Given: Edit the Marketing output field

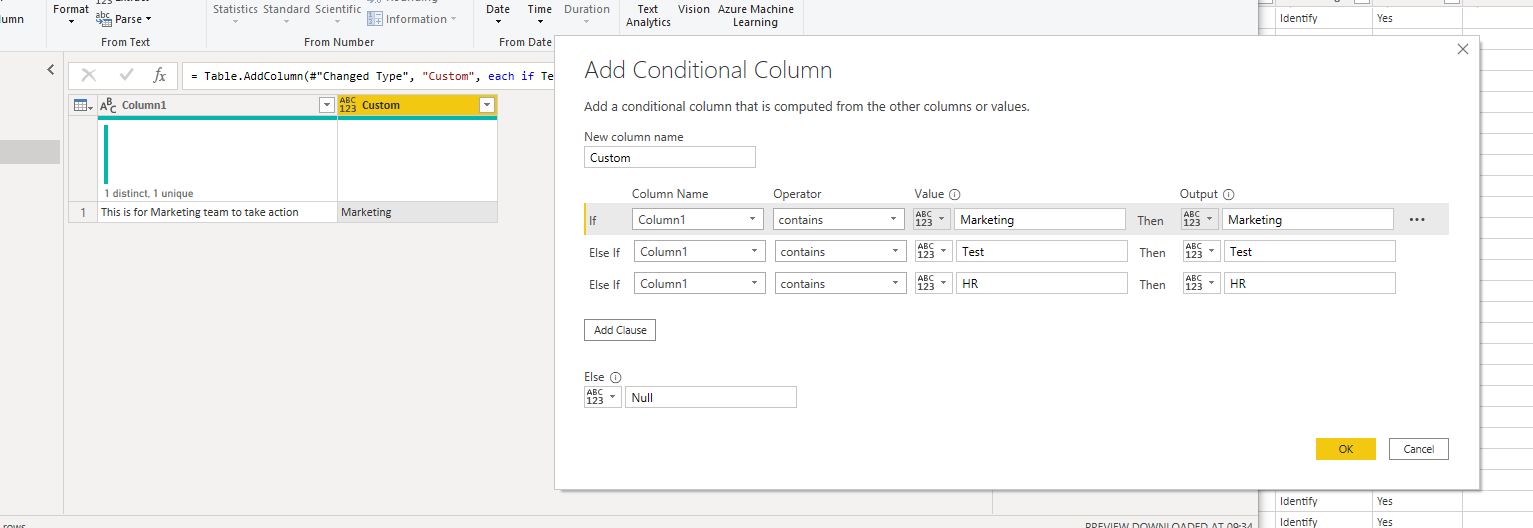Looking at the screenshot, I should pyautogui.click(x=1308, y=219).
